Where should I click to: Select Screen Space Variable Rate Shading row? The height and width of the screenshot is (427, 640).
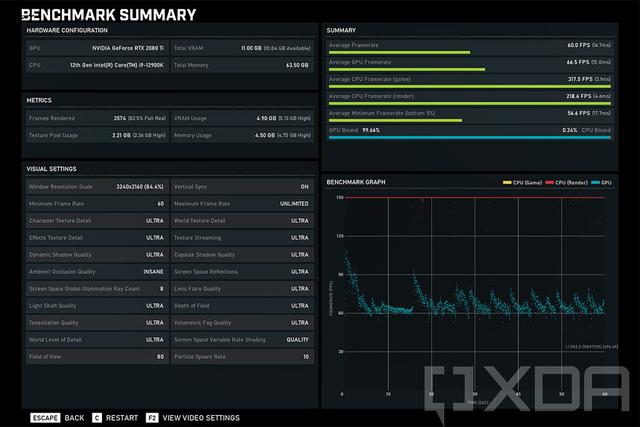click(x=242, y=340)
